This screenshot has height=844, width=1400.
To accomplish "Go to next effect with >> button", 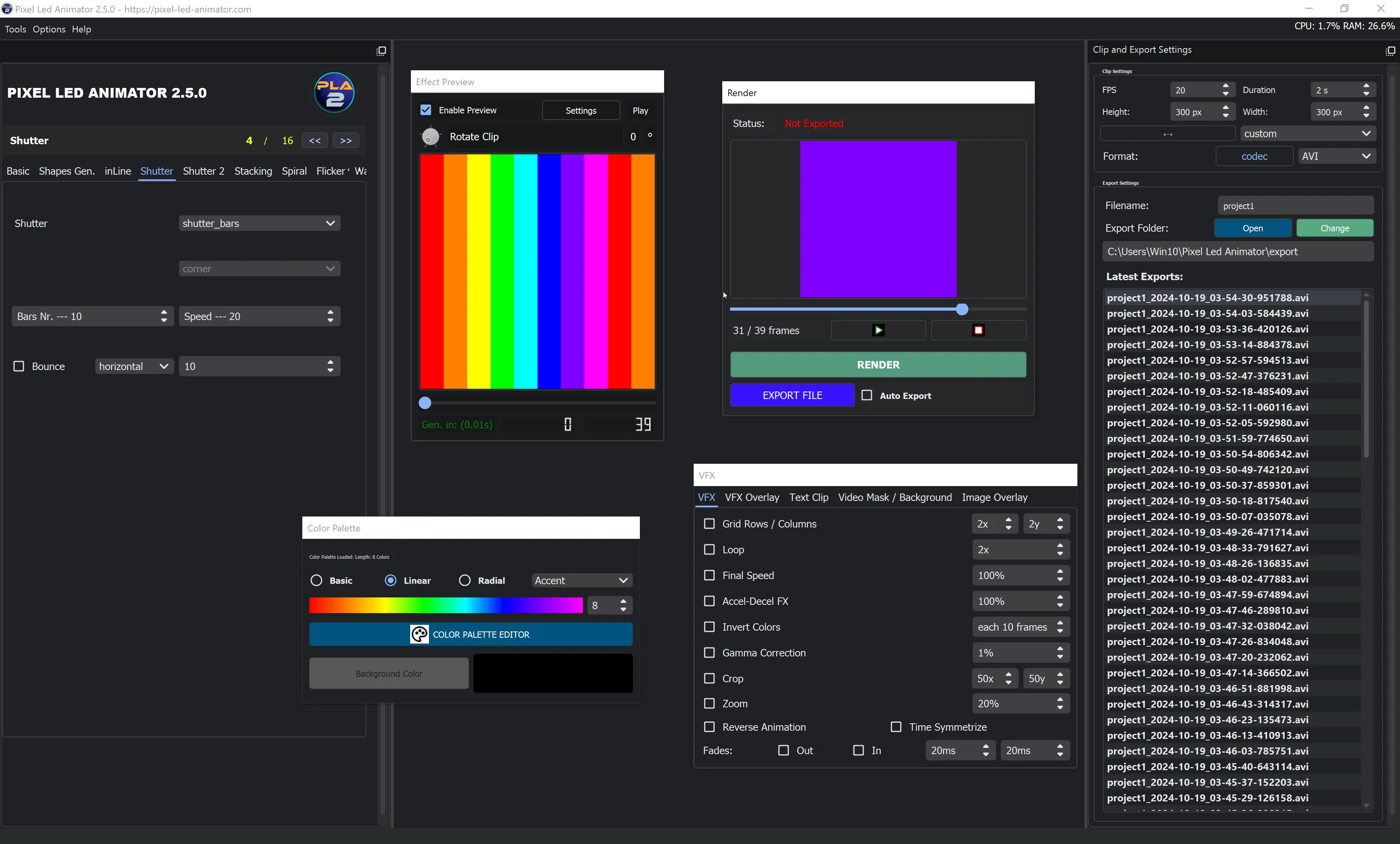I will coord(345,140).
